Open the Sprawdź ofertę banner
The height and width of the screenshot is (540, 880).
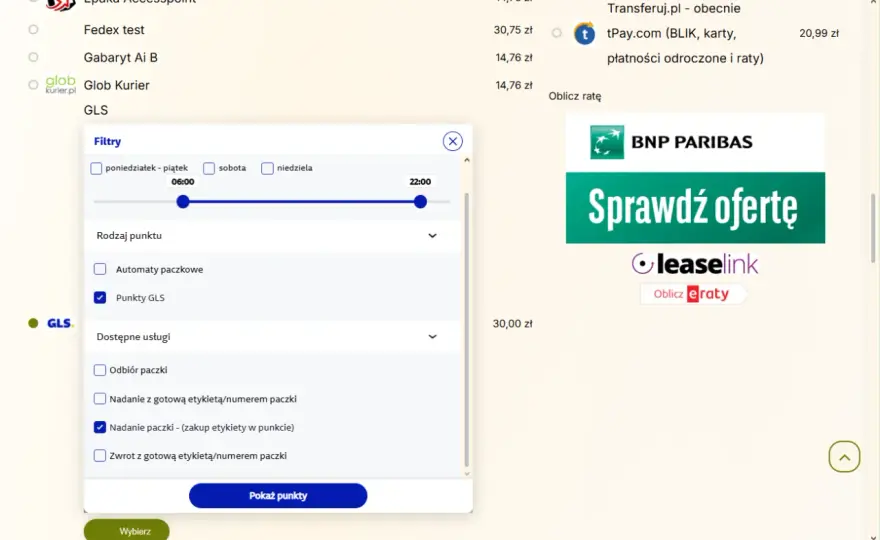pyautogui.click(x=695, y=208)
